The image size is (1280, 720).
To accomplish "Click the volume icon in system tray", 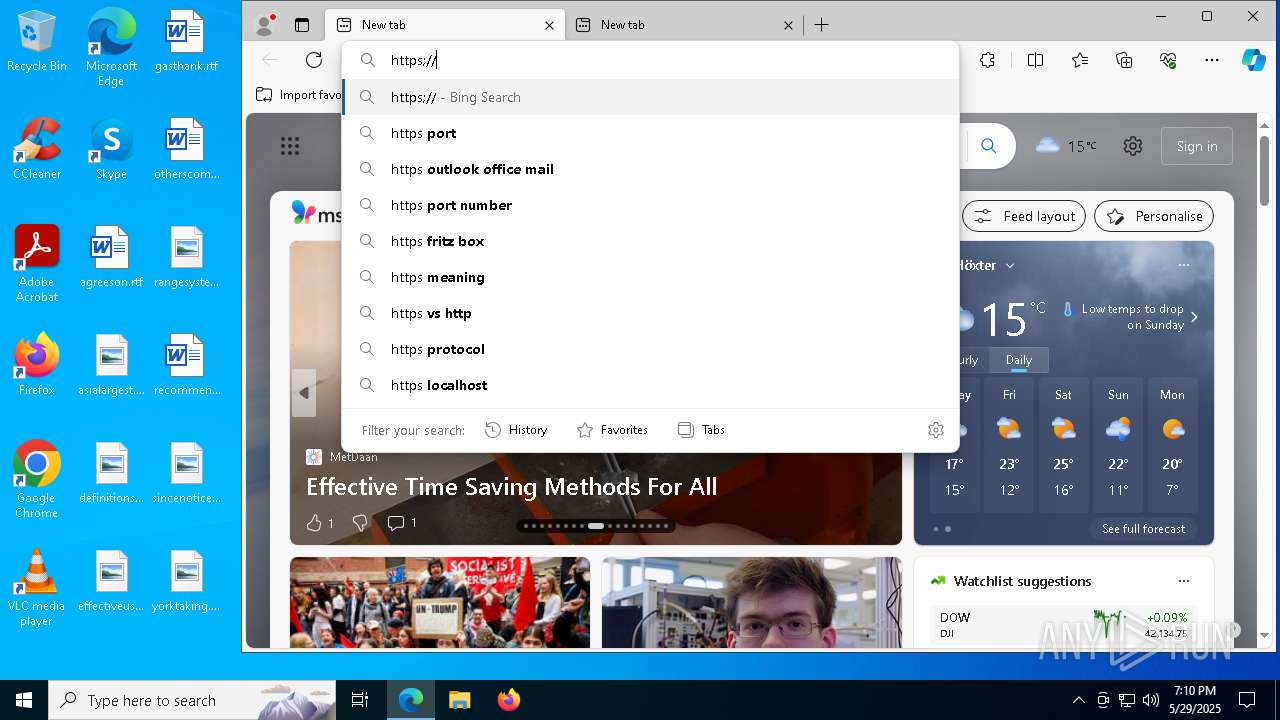I will click(1151, 700).
